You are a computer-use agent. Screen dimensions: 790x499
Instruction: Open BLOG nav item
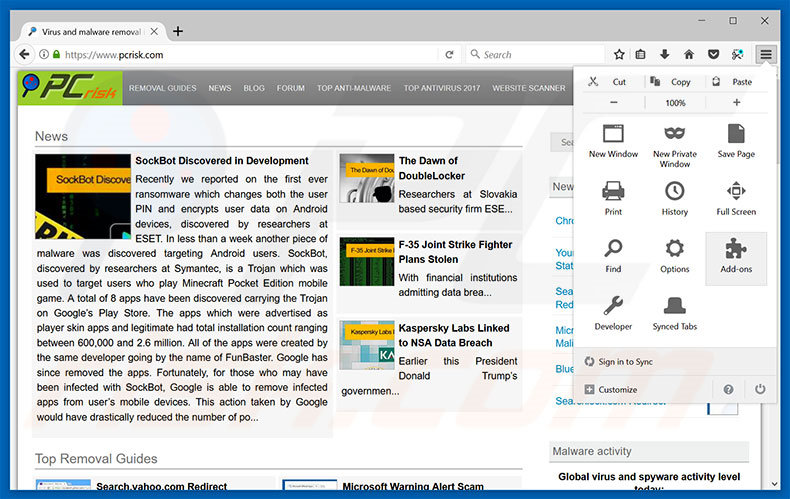[x=253, y=88]
